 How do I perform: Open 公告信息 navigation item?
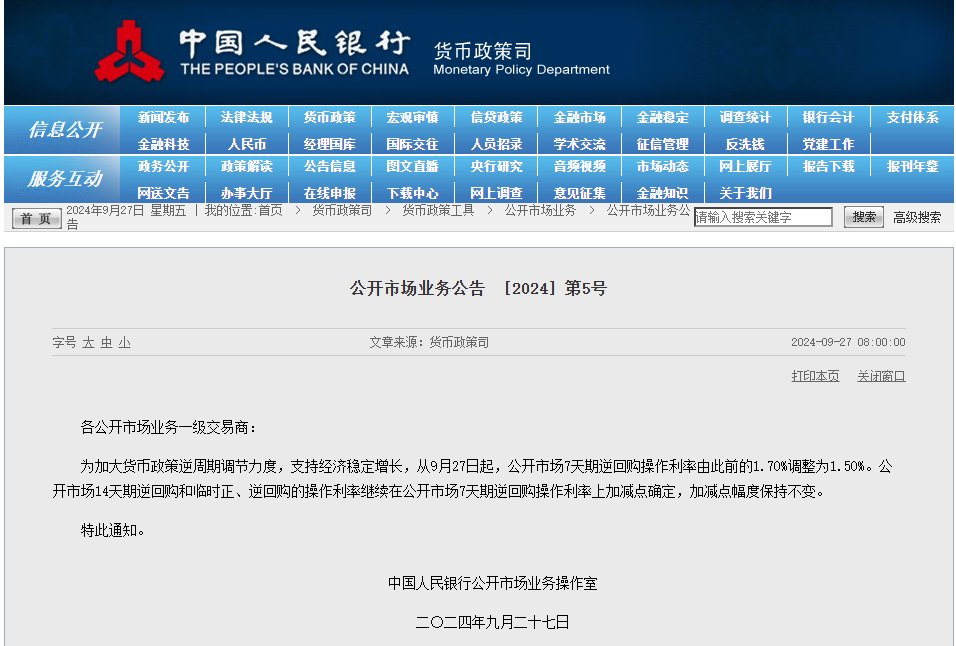329,166
